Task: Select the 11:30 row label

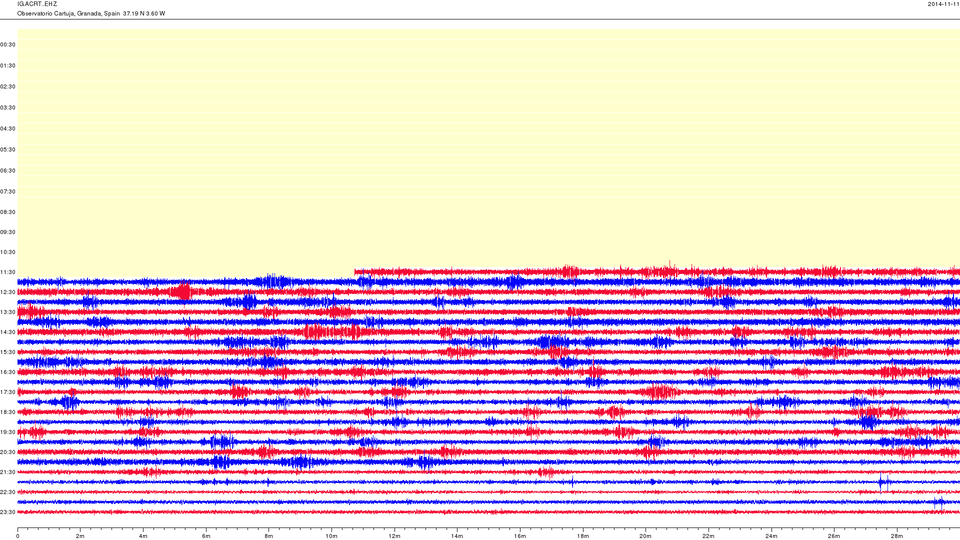Action: 8,272
